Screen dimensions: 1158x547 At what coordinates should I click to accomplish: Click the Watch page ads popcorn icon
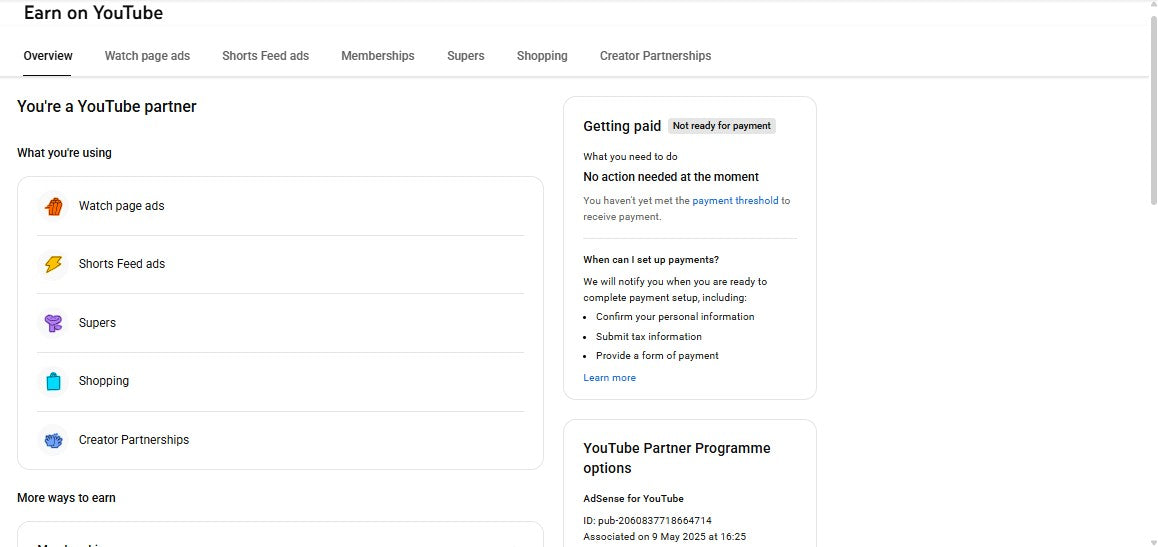(53, 207)
